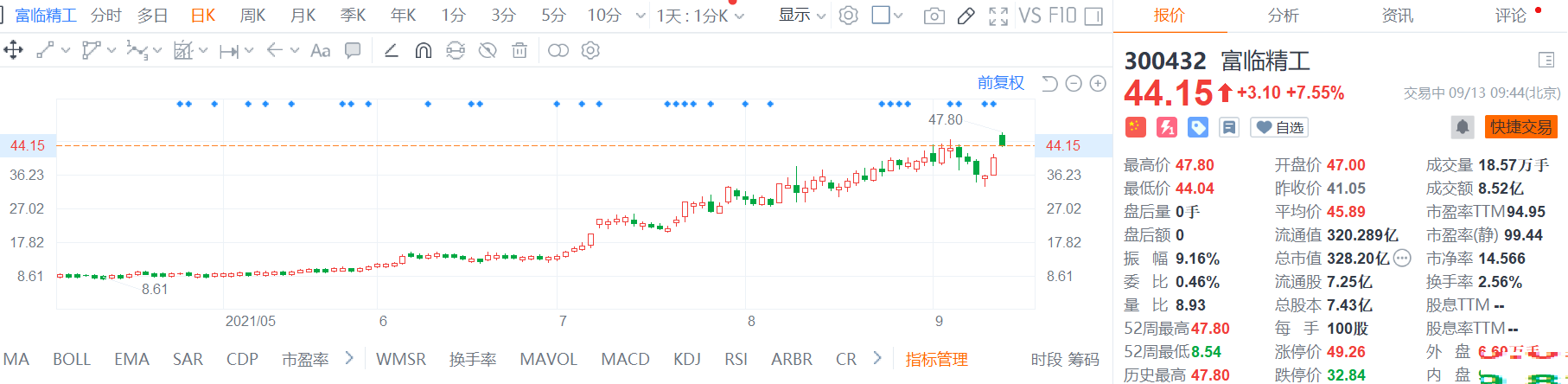Screen dimensions: 1568x384
Task: Toggle the overlapping circles overlay icon
Action: 558,51
